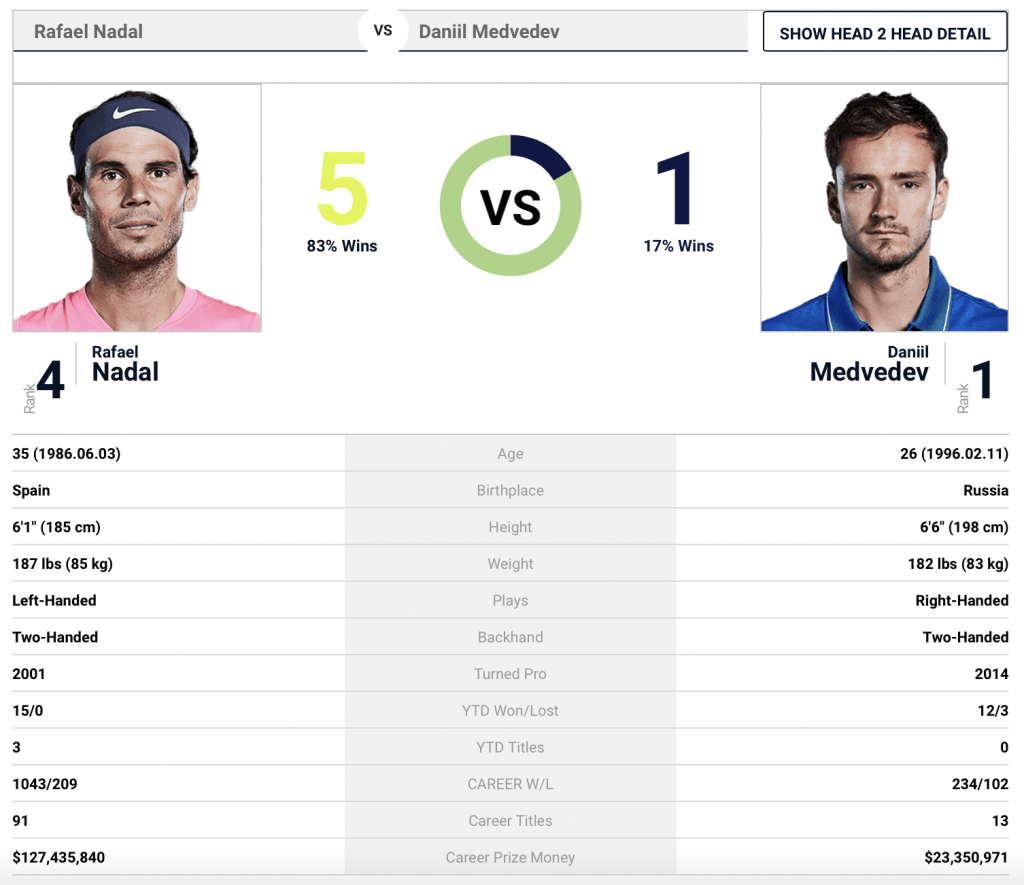Click the SHOW HEAD 2 HEAD DETAIL button
The width and height of the screenshot is (1024, 885).
click(x=885, y=31)
